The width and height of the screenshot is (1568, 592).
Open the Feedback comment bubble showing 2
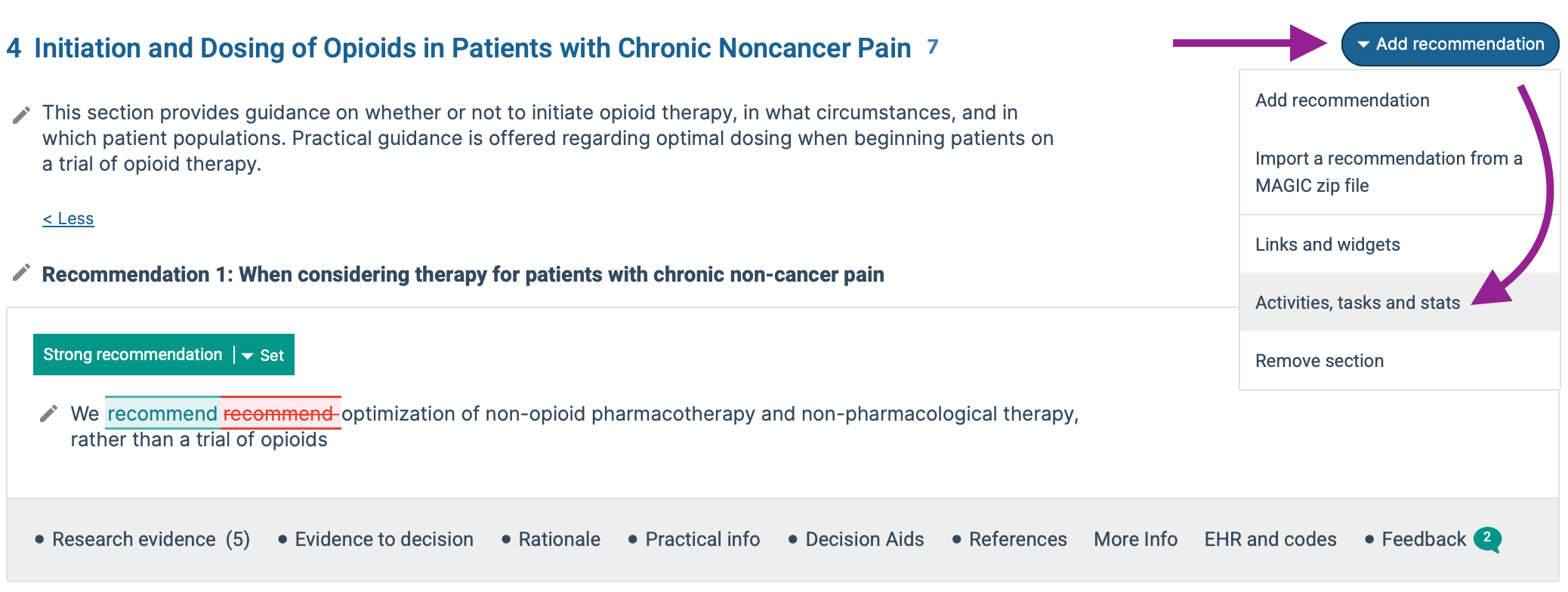pos(1487,539)
